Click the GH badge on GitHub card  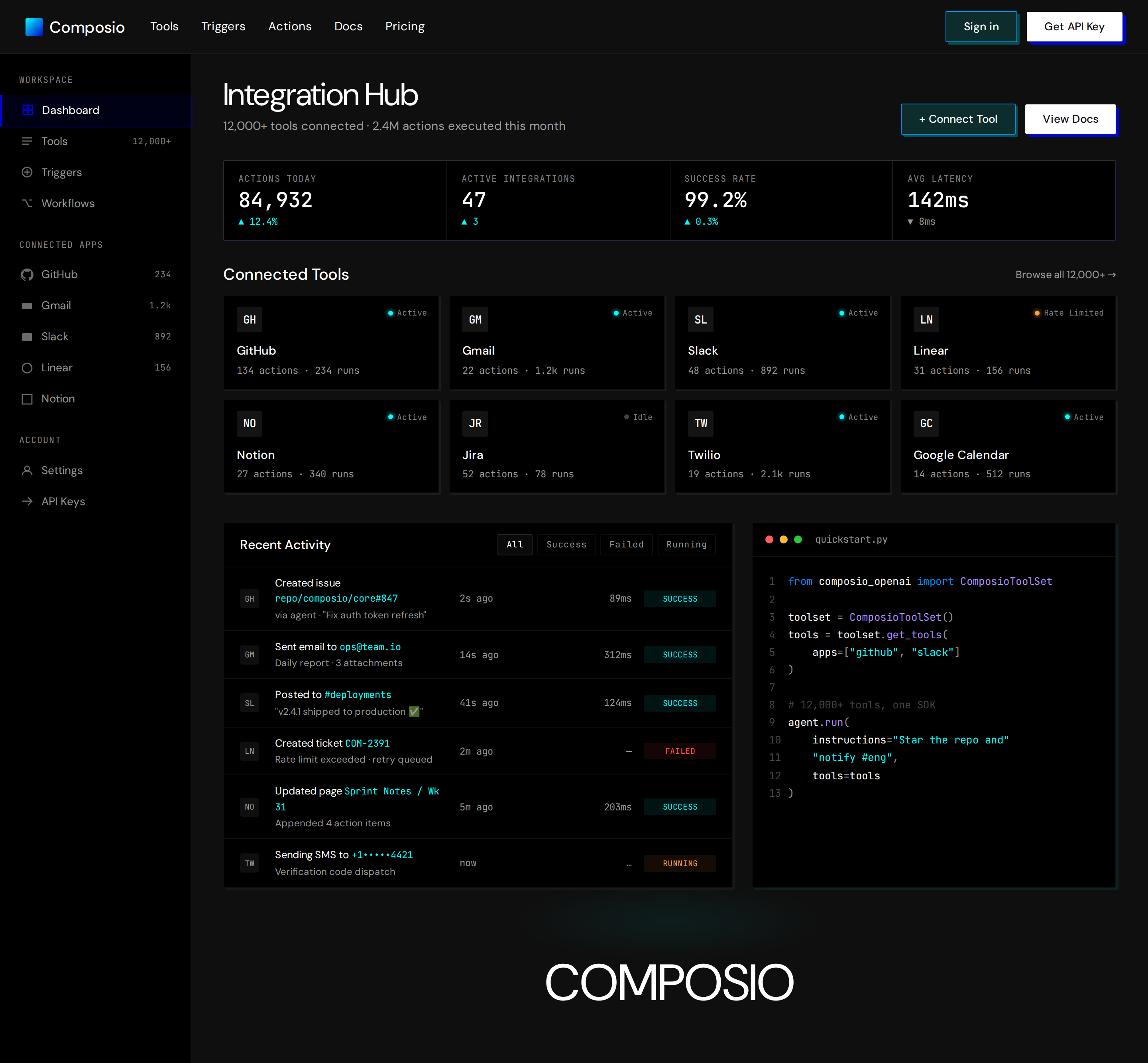coord(249,319)
